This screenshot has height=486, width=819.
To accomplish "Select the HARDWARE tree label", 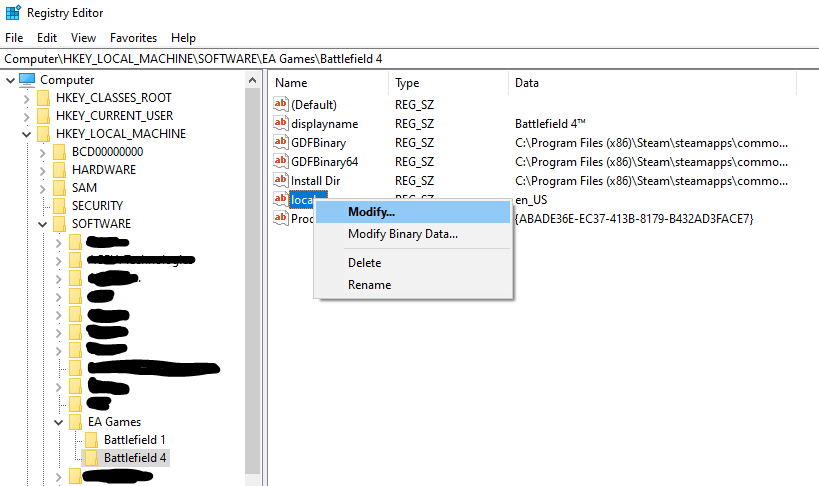I will [104, 170].
